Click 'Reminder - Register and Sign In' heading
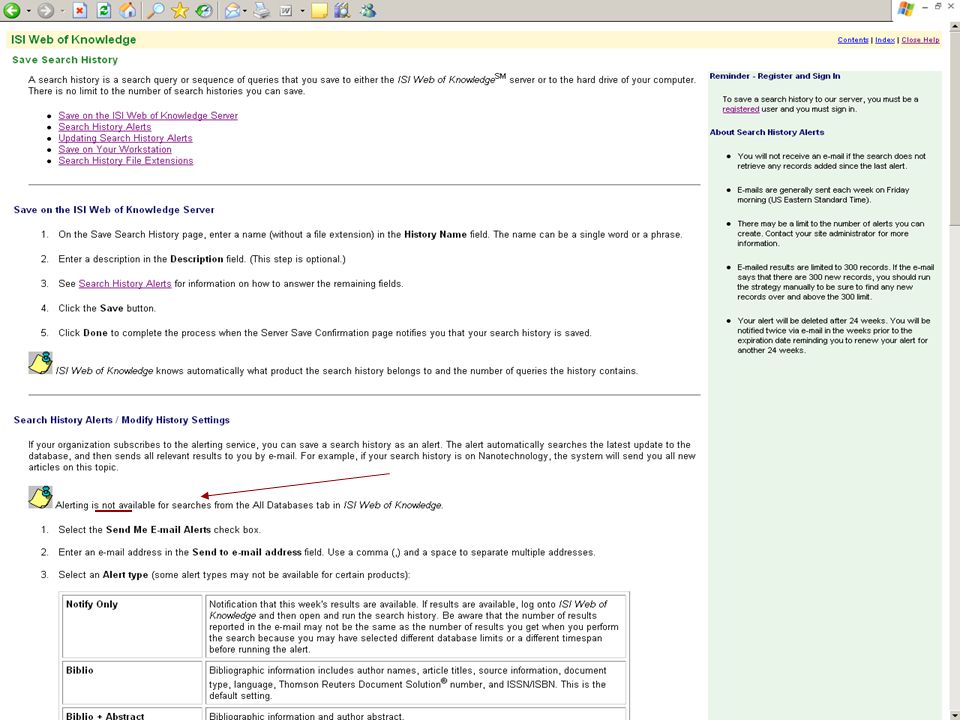The height and width of the screenshot is (720, 960). coord(774,77)
